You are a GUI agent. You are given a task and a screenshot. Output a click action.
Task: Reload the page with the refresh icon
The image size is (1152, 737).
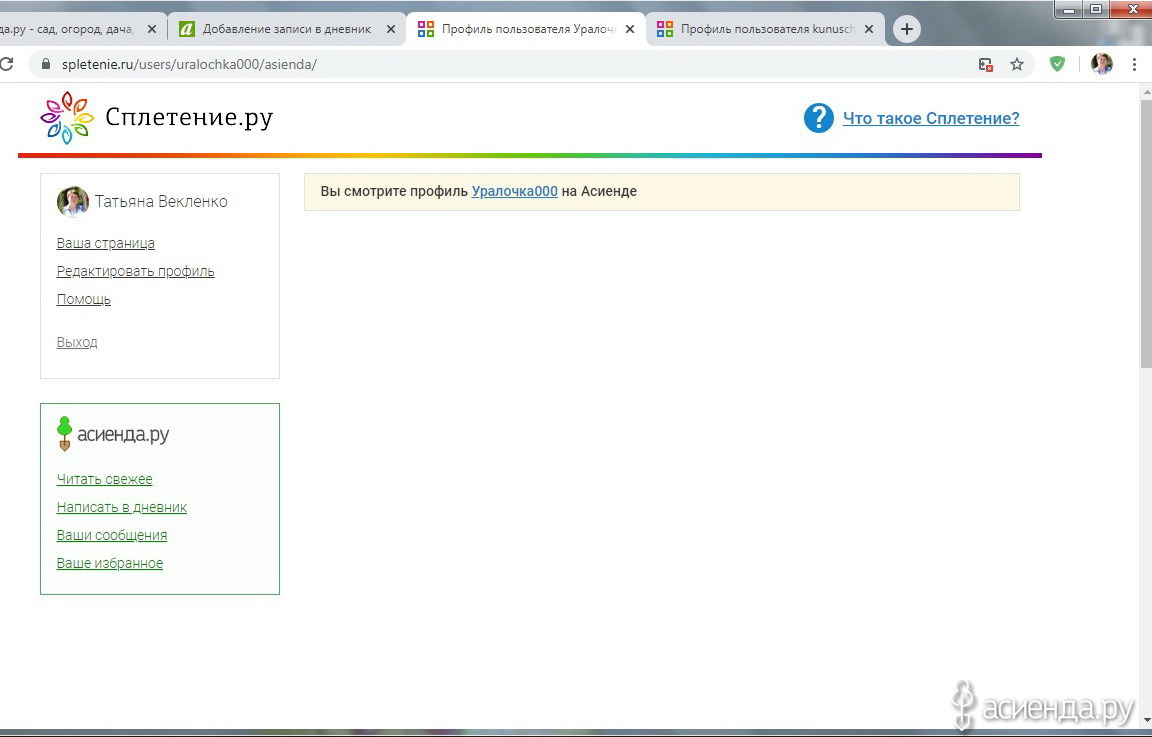[x=7, y=64]
